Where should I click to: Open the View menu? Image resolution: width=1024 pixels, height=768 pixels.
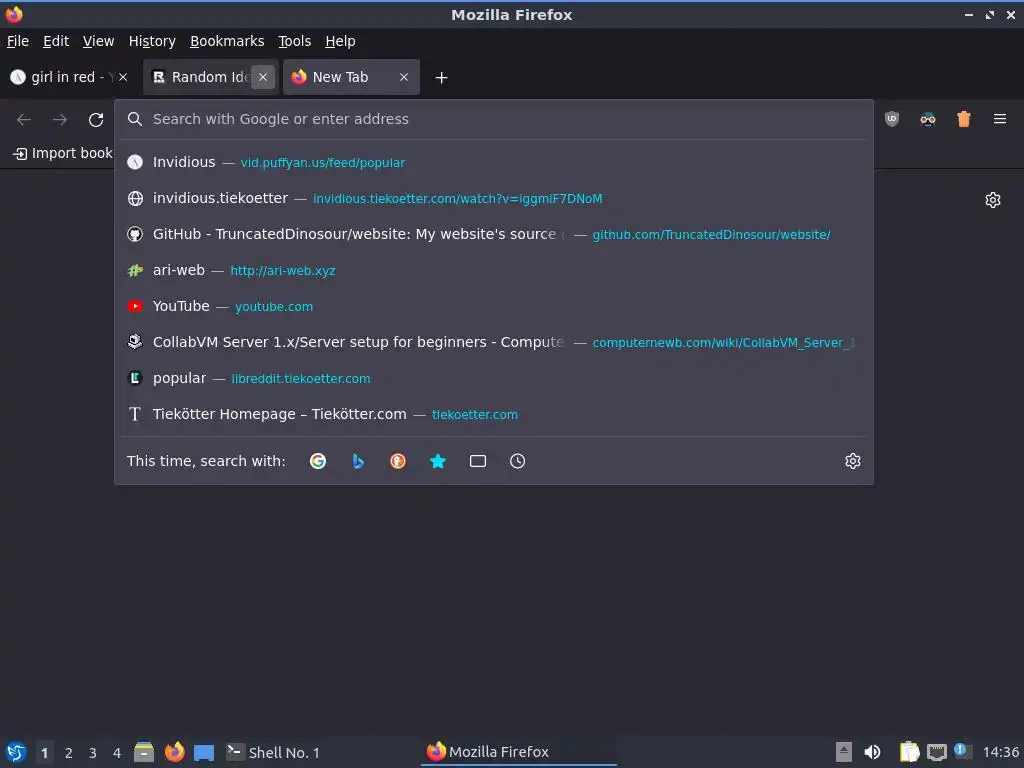pos(99,41)
